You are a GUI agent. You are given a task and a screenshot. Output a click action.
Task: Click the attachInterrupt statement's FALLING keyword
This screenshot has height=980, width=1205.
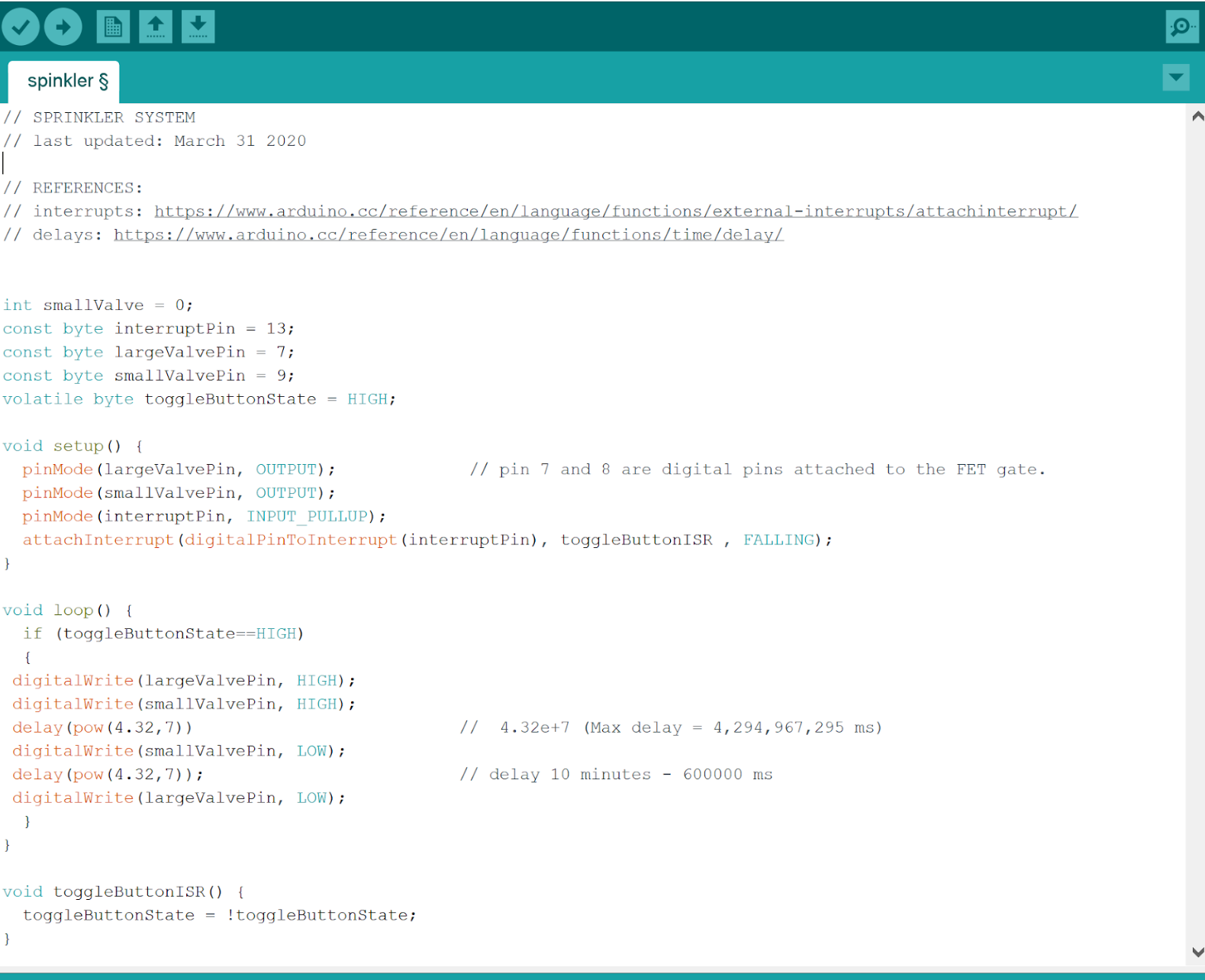pyautogui.click(x=779, y=540)
